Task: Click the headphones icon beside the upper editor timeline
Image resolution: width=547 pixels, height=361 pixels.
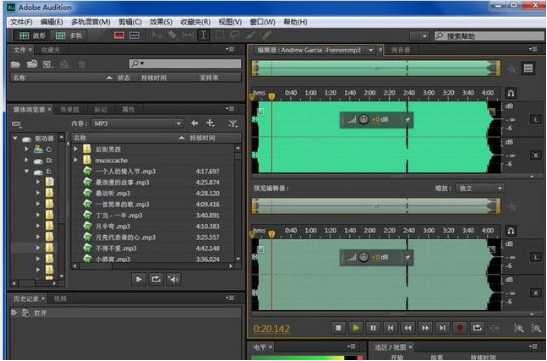Action: pos(511,93)
